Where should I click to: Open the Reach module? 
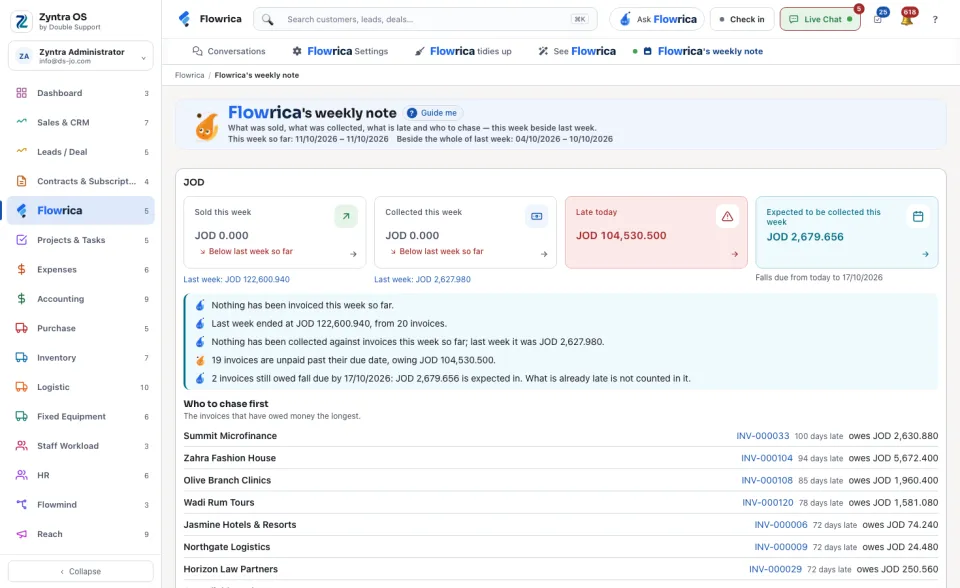click(x=81, y=534)
